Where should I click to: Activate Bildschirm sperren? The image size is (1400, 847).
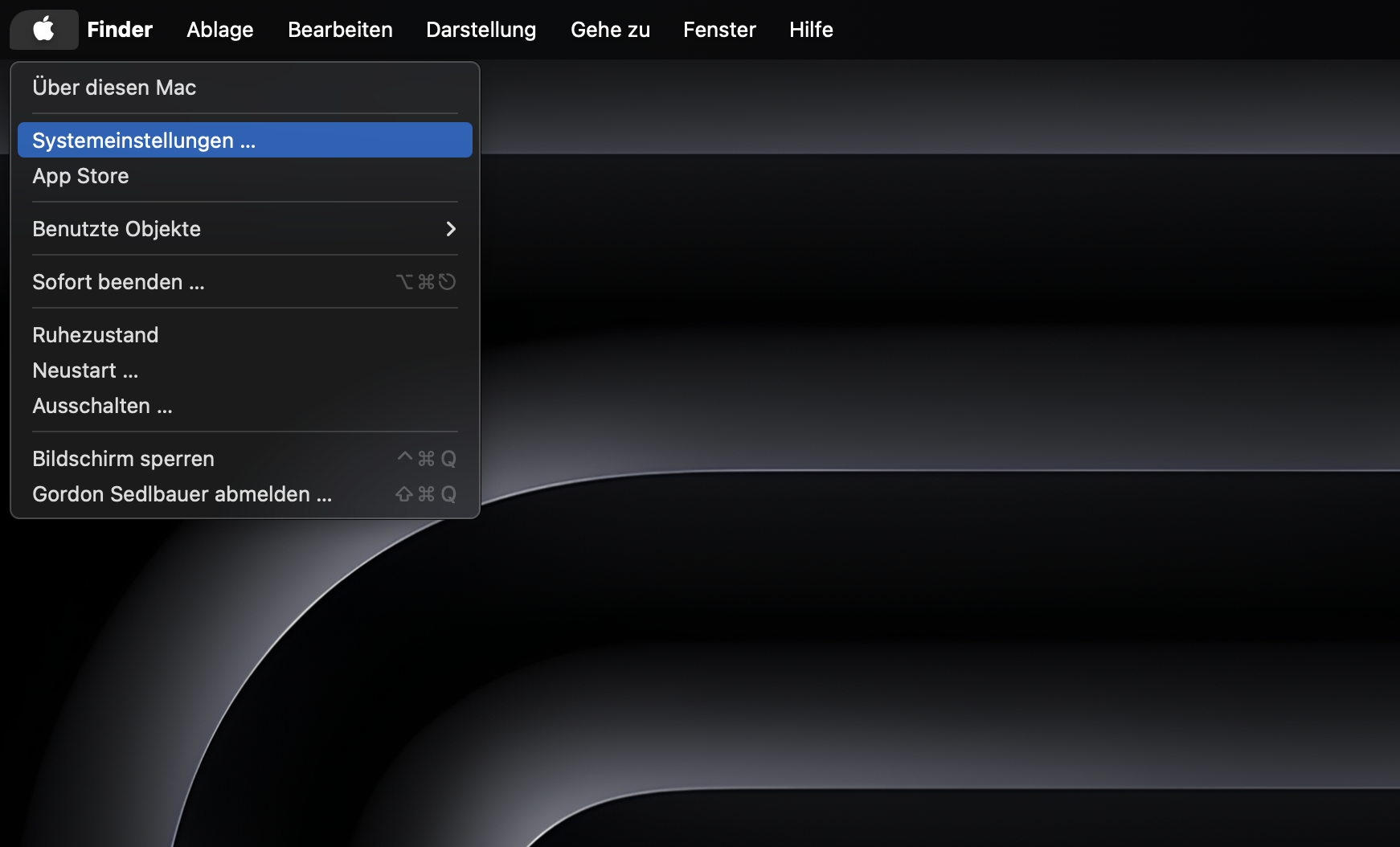point(122,458)
